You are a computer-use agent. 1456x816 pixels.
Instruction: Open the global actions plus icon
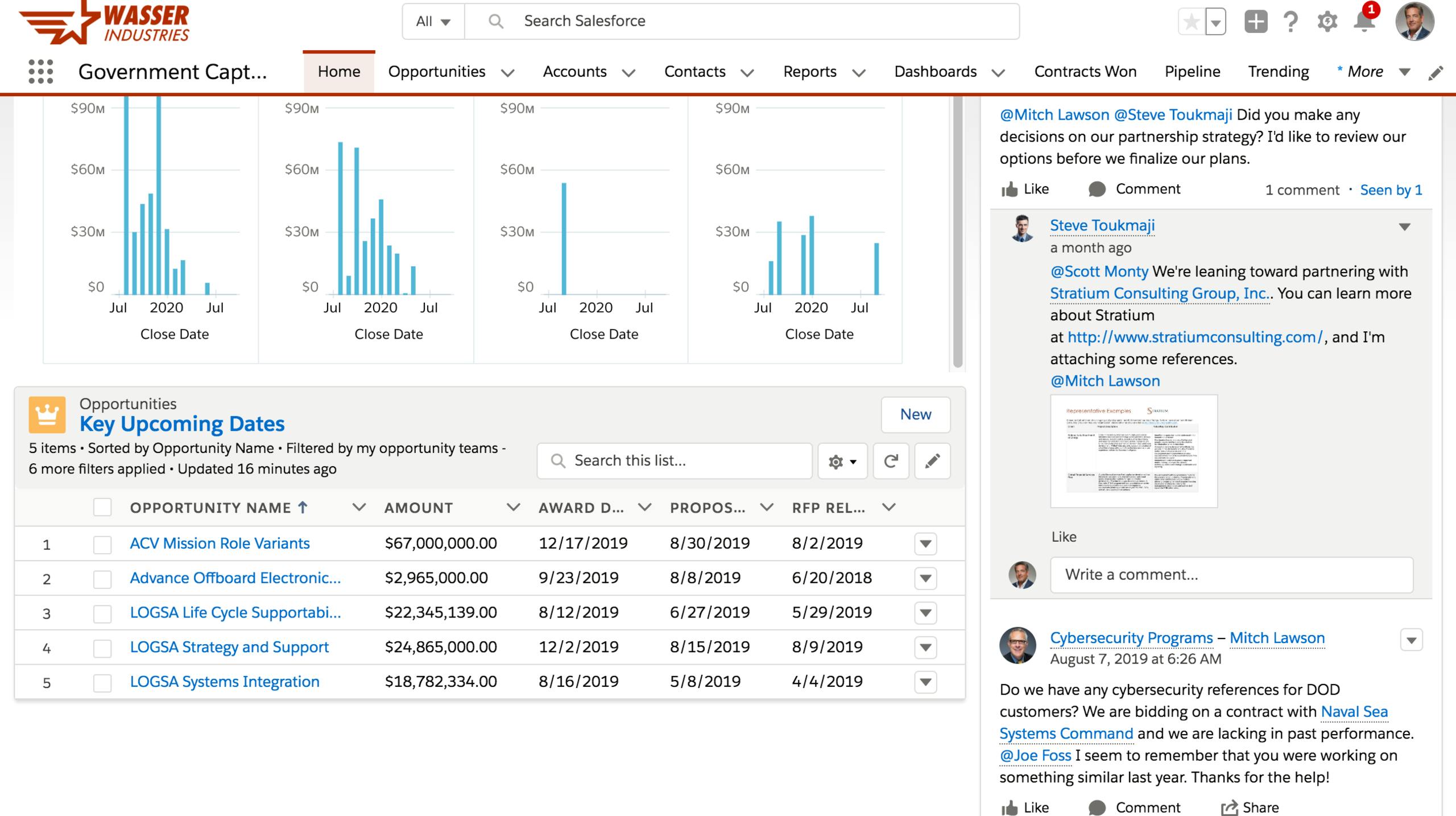coord(1256,22)
